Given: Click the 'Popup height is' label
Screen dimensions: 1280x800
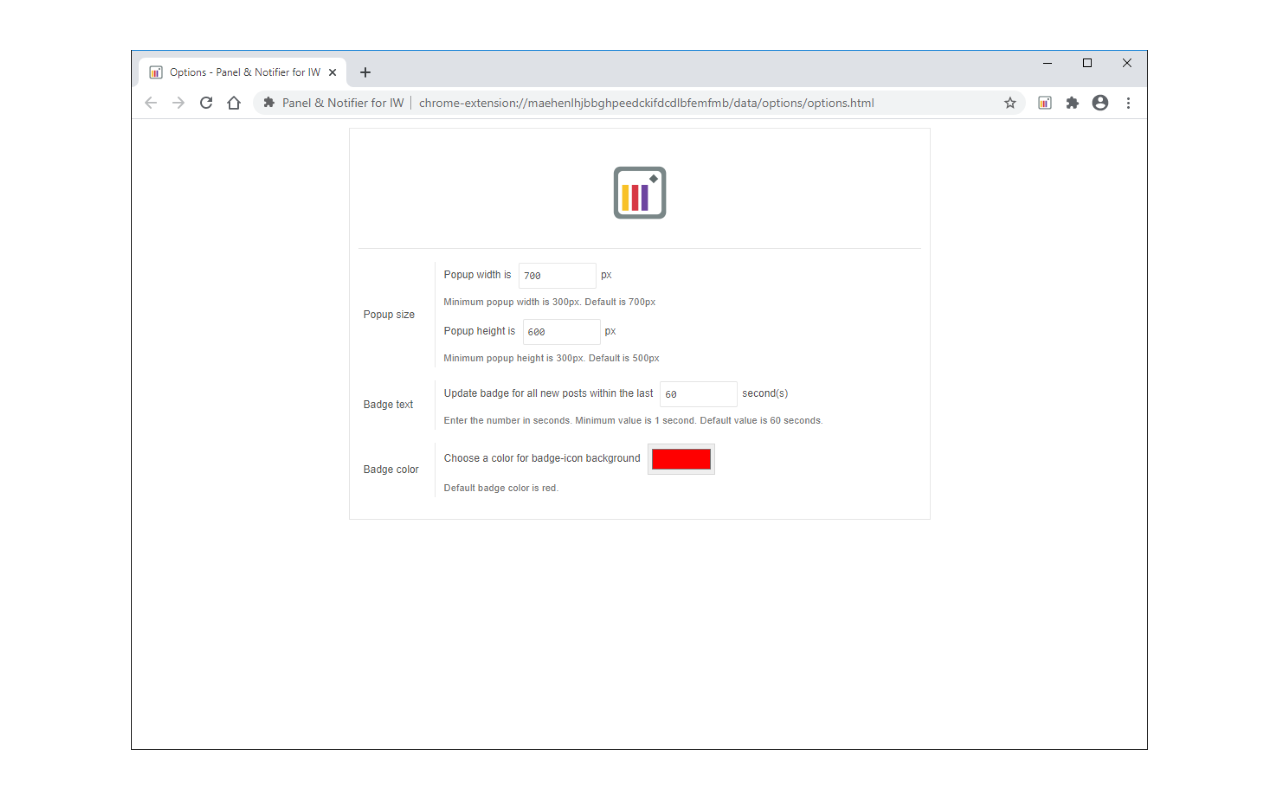Looking at the screenshot, I should coord(480,331).
